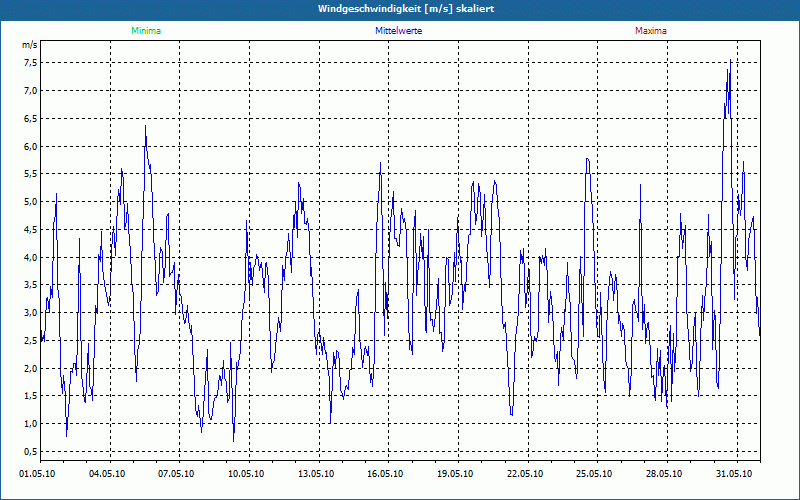Click the 04.05.10 date label
800x500 pixels.
(107, 474)
